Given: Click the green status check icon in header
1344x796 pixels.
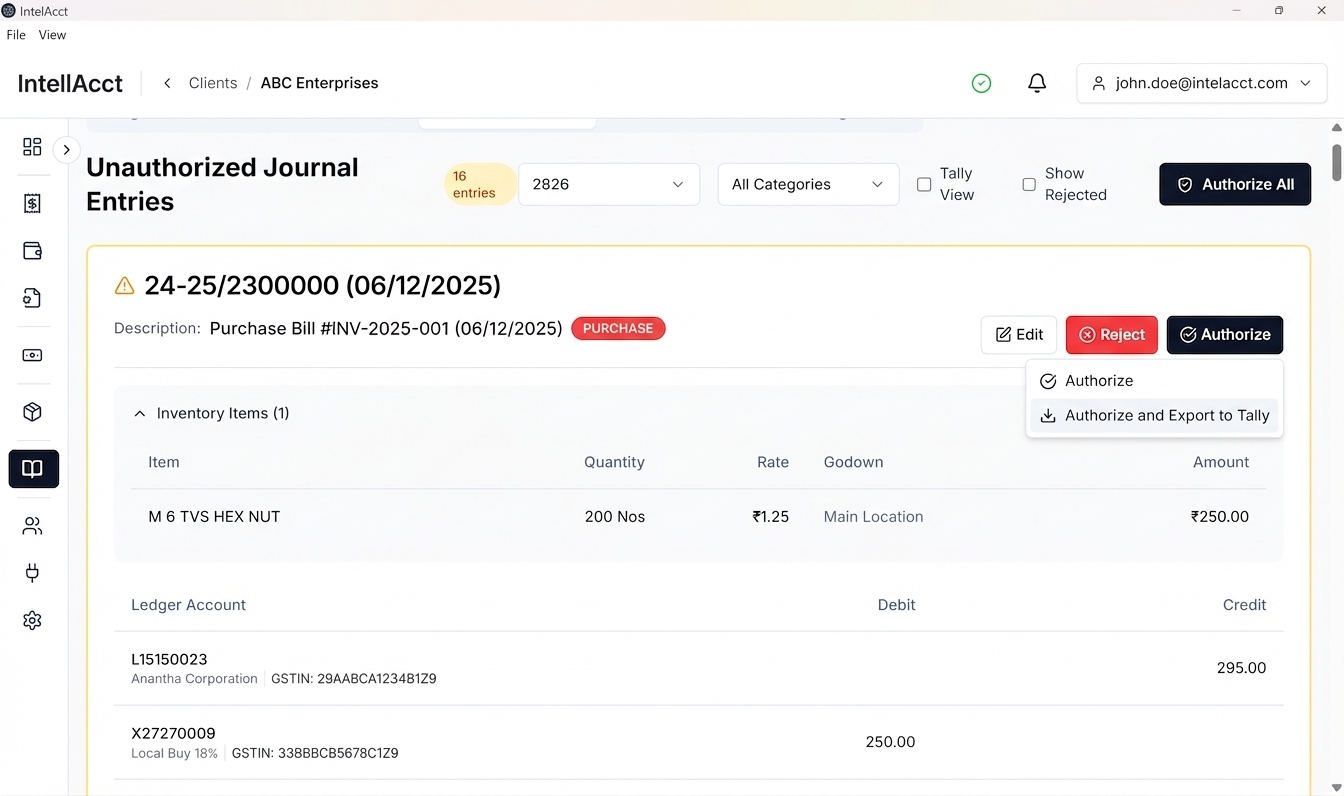Looking at the screenshot, I should pyautogui.click(x=981, y=83).
